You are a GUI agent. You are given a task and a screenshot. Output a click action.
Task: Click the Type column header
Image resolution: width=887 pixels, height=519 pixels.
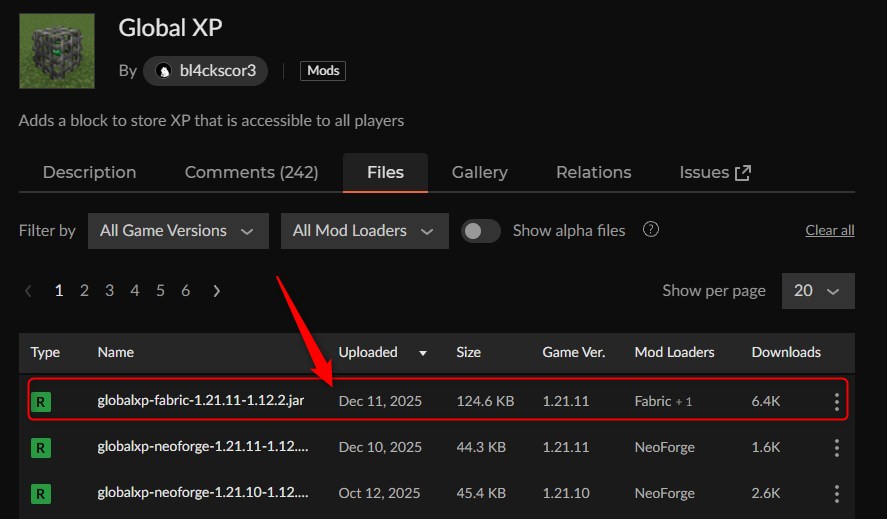45,353
